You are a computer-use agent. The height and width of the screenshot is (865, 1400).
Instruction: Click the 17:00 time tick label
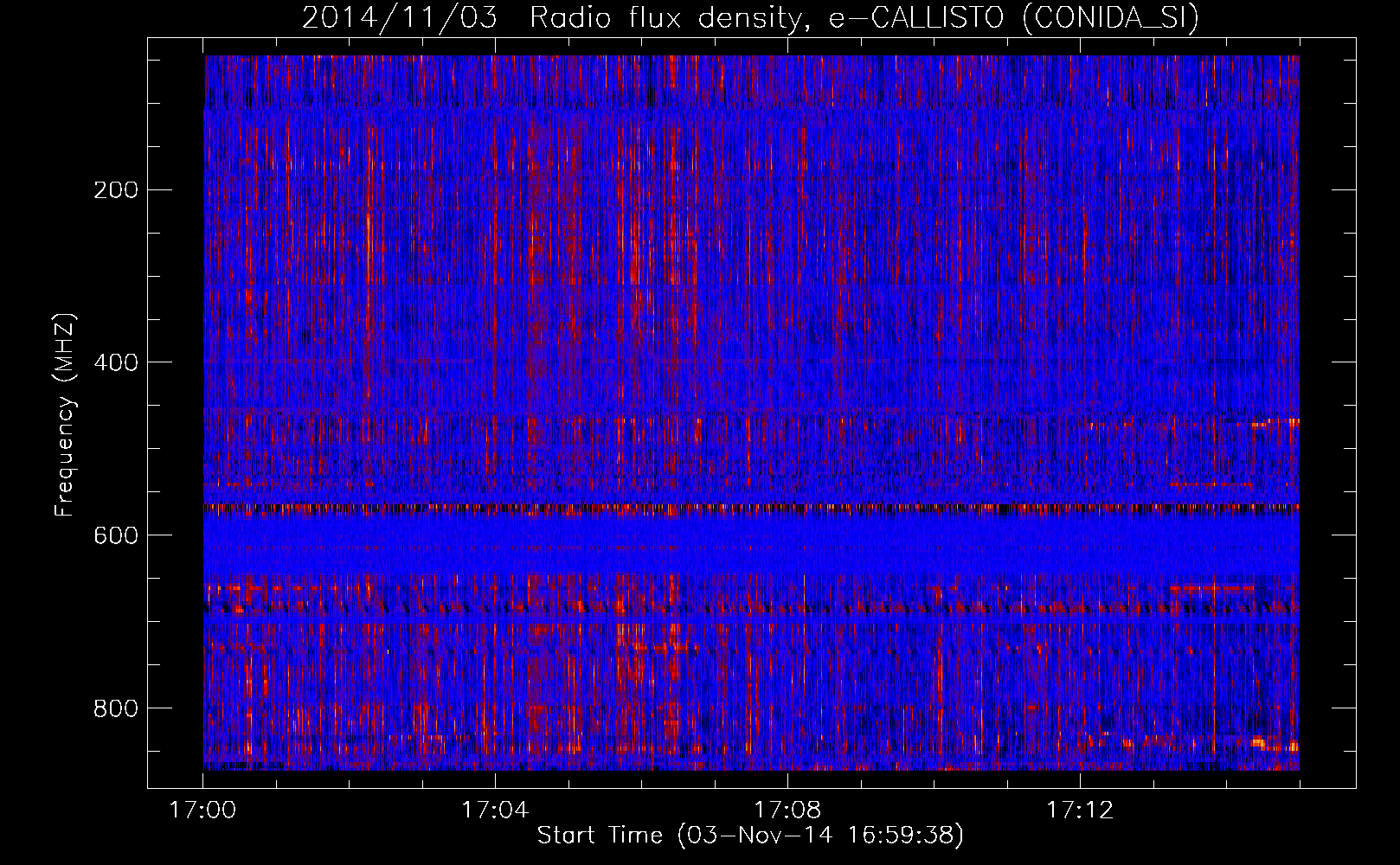tap(203, 811)
